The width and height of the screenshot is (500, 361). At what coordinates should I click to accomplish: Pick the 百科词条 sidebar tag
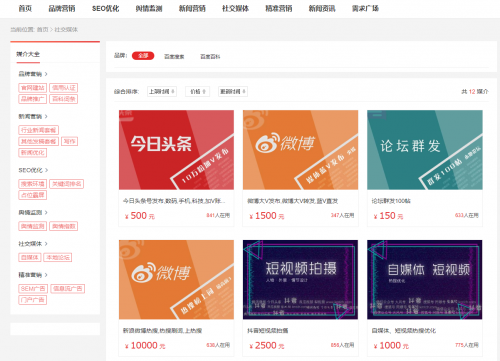coord(64,99)
